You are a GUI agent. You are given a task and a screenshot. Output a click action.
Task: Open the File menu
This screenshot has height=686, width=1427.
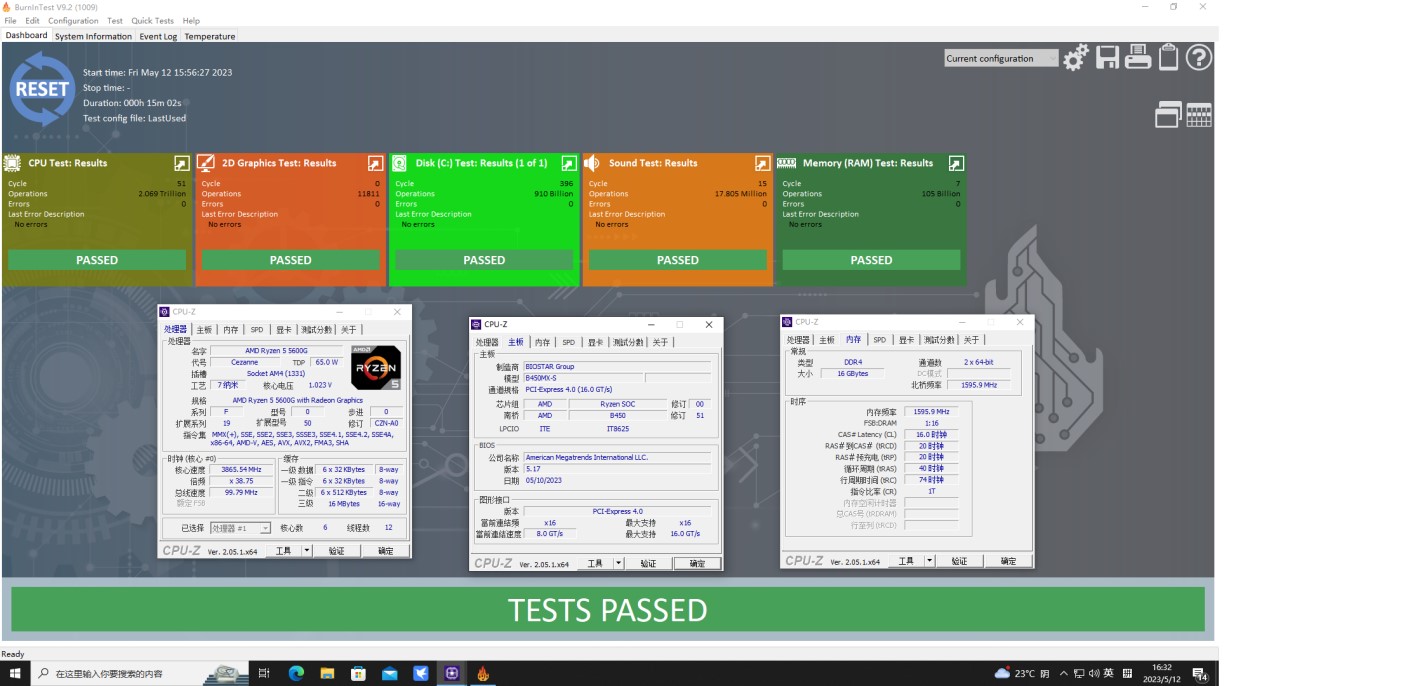10,21
